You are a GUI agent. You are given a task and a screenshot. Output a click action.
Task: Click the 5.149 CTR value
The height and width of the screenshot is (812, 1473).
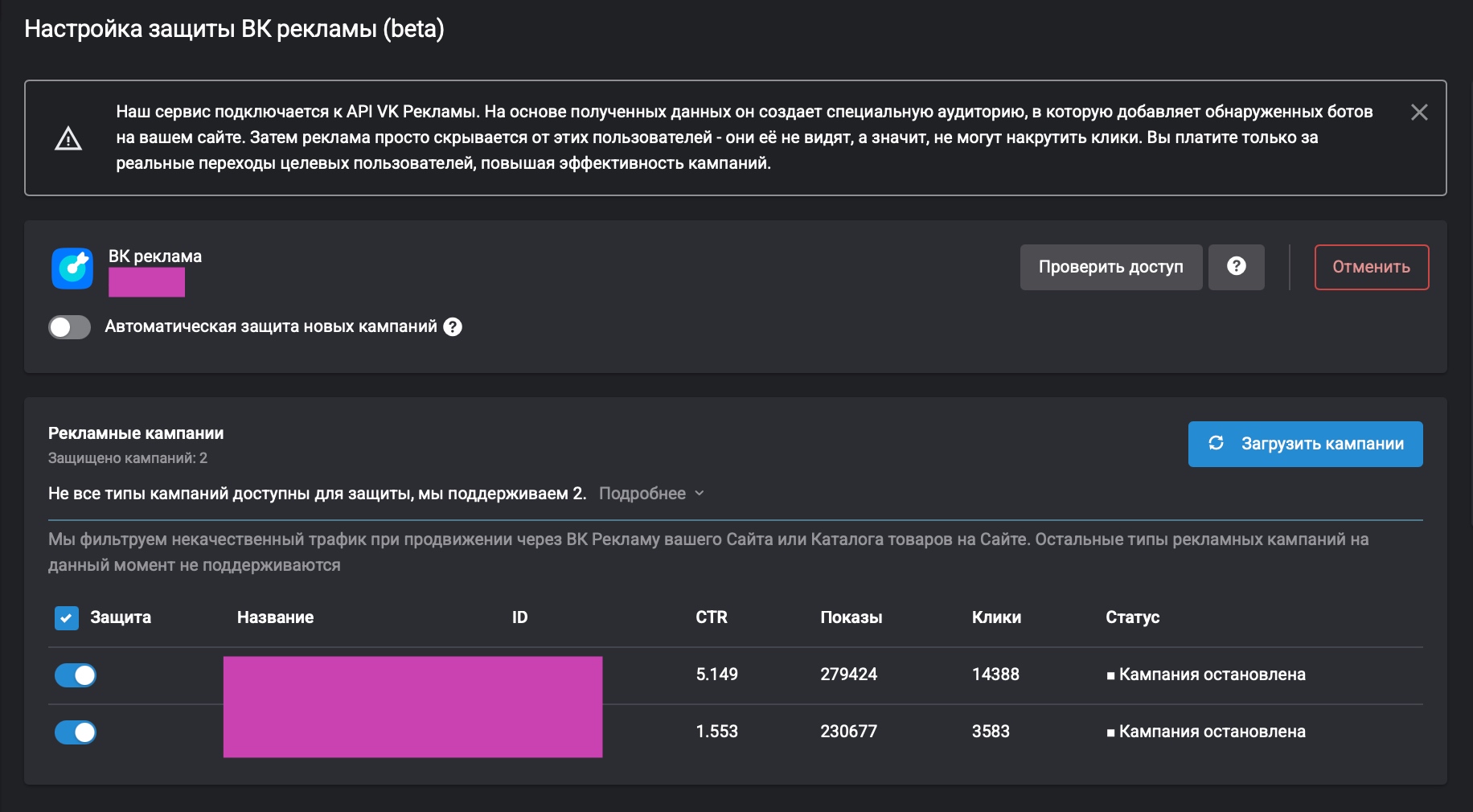click(x=716, y=675)
